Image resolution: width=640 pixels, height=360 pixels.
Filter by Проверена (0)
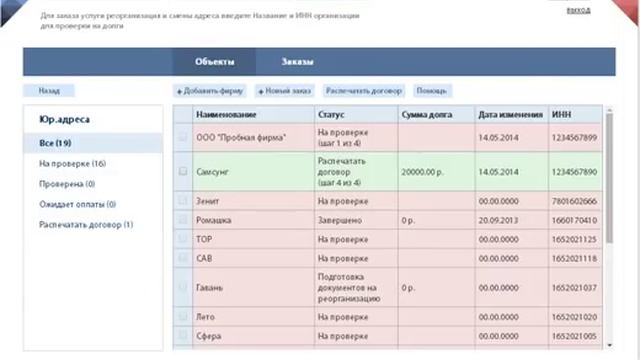pos(67,184)
